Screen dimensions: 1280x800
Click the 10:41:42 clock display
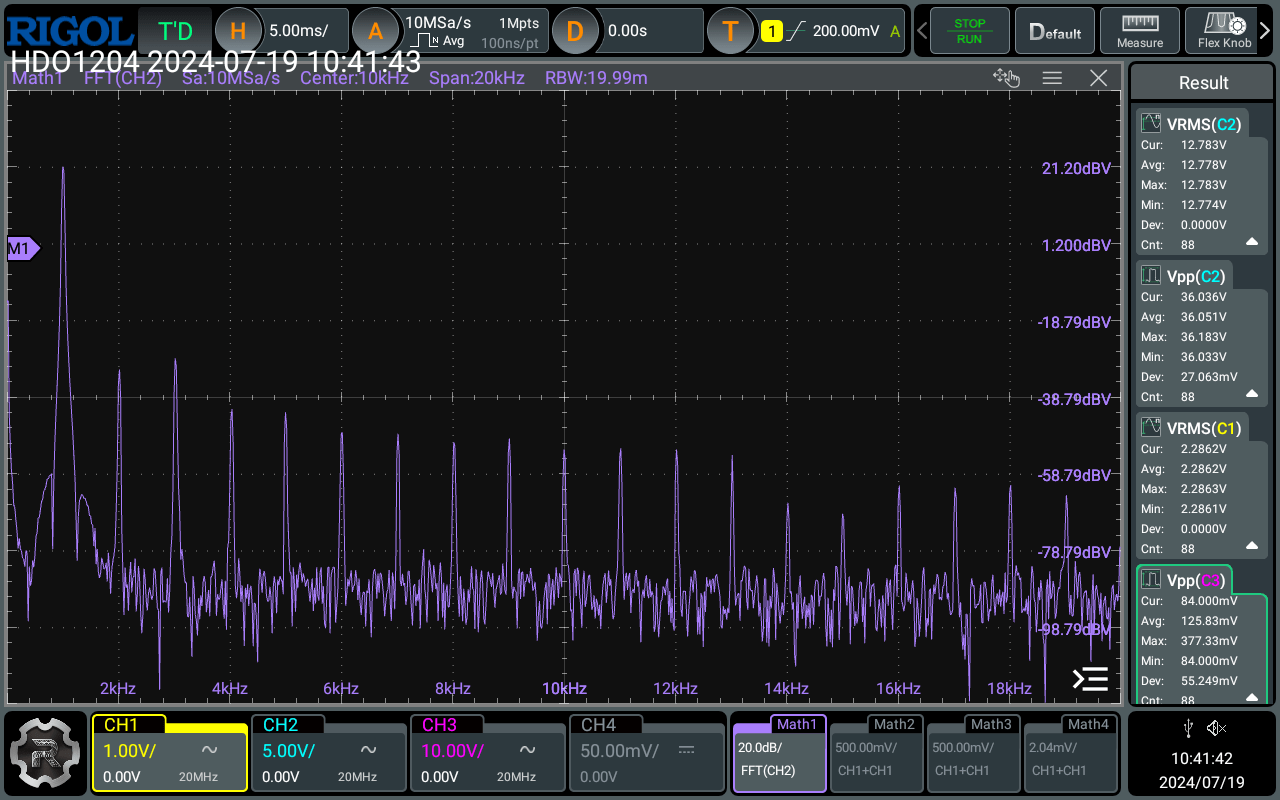coord(1202,759)
